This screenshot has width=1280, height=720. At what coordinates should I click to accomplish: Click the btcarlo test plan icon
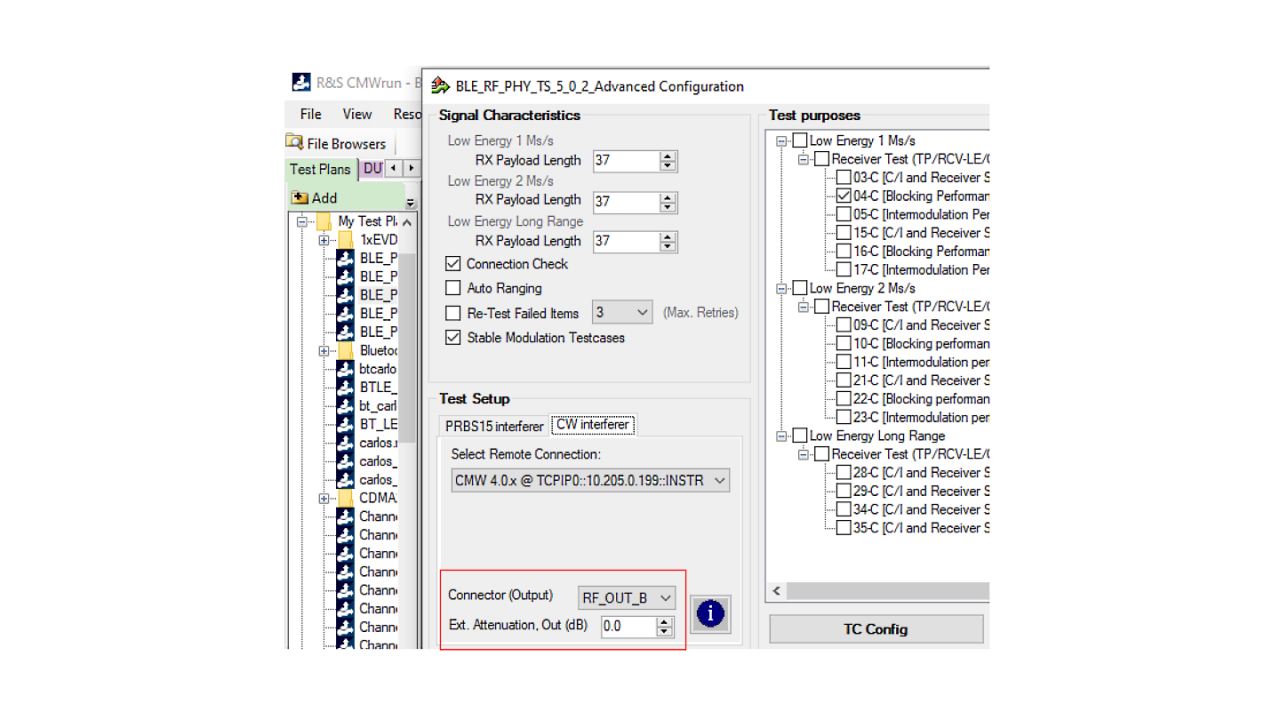[345, 369]
